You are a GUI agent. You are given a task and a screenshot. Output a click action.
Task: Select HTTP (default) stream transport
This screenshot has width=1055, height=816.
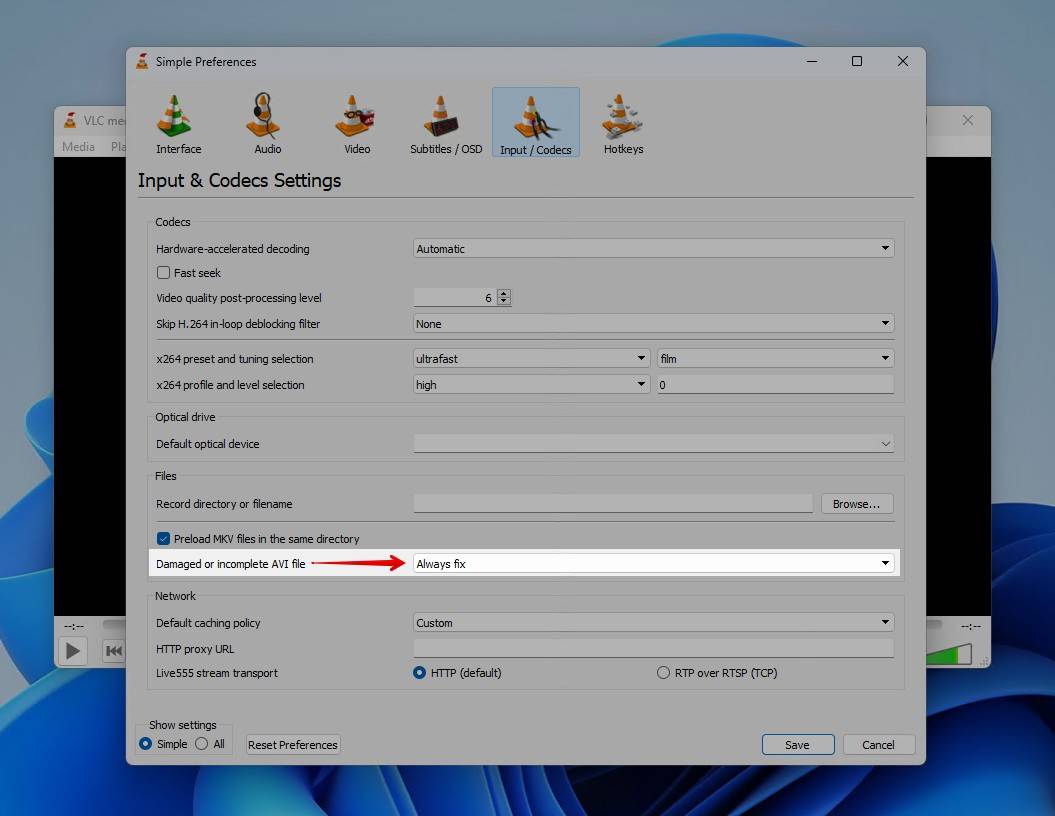coord(419,673)
